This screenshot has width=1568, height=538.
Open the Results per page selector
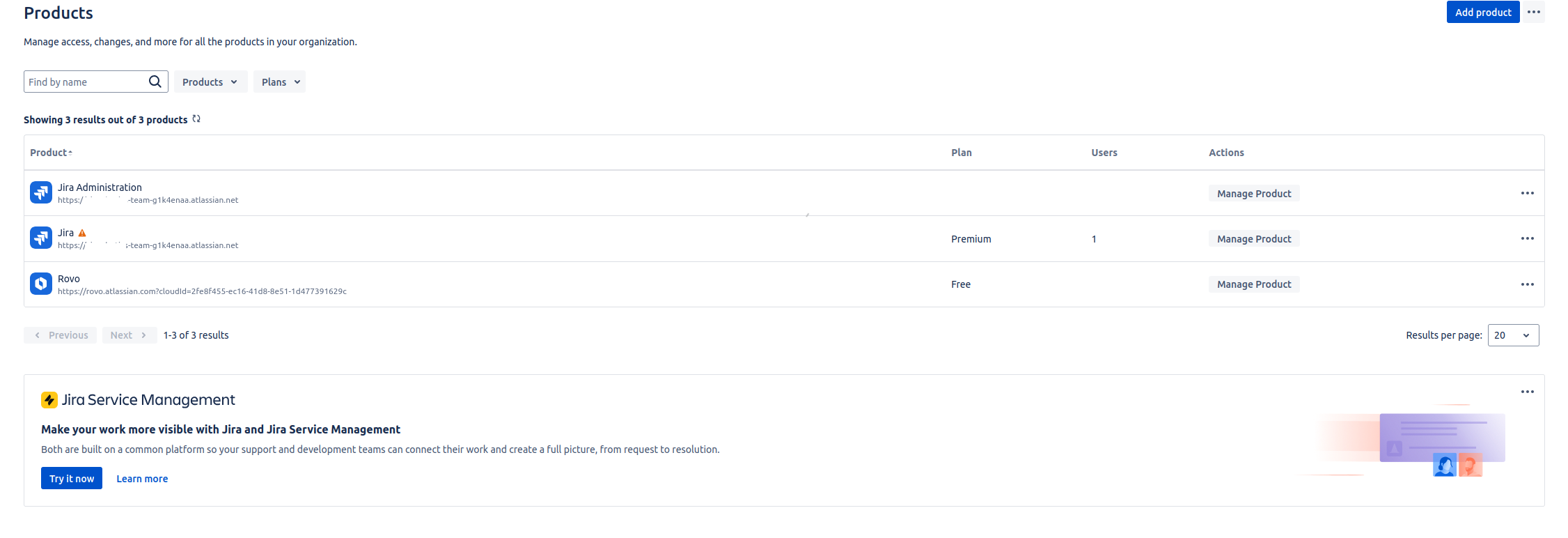1513,335
